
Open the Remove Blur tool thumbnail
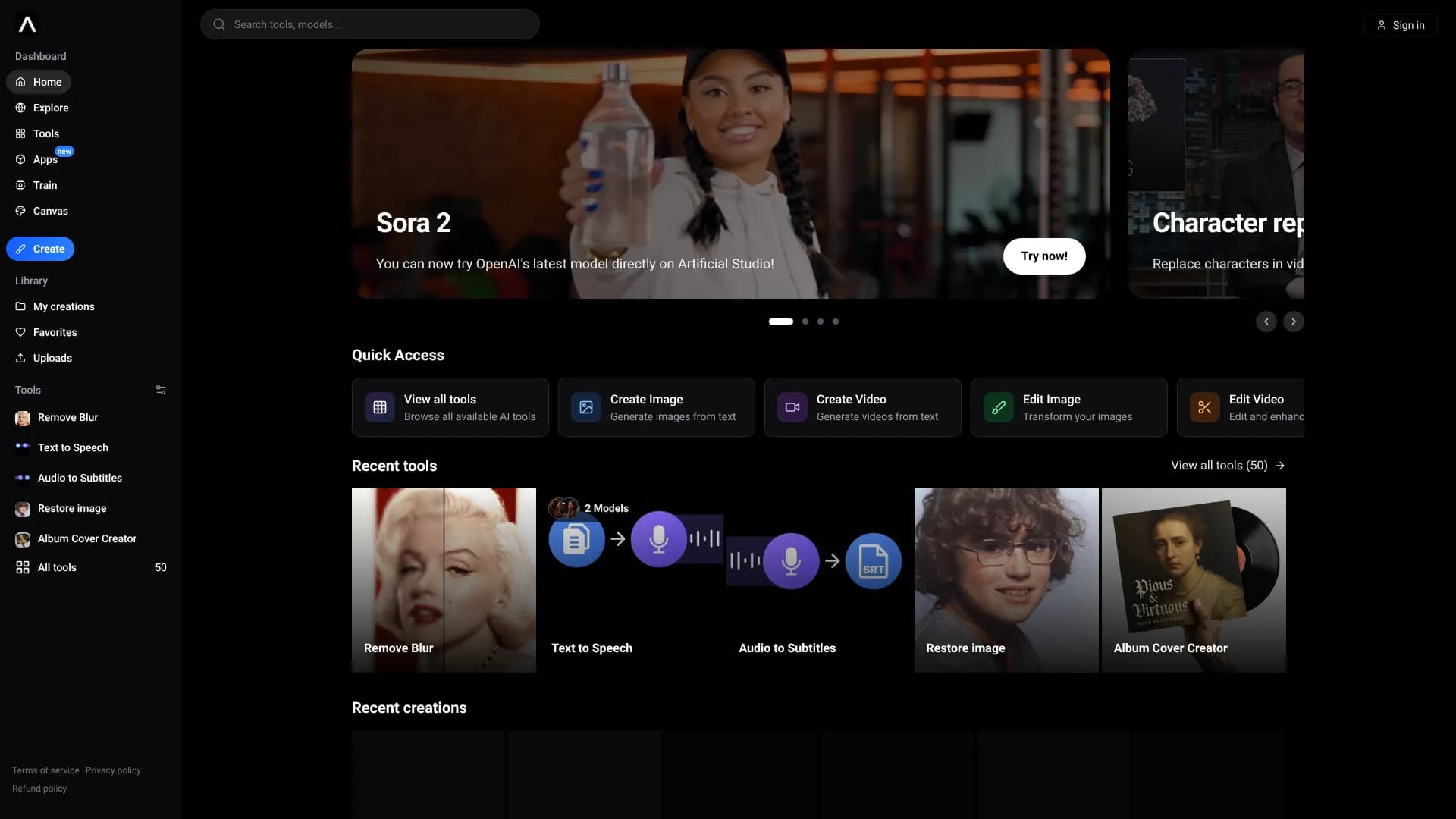click(444, 580)
